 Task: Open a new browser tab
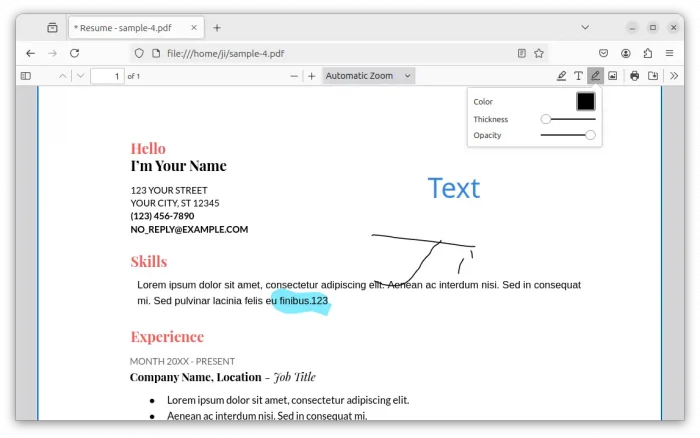(x=217, y=28)
